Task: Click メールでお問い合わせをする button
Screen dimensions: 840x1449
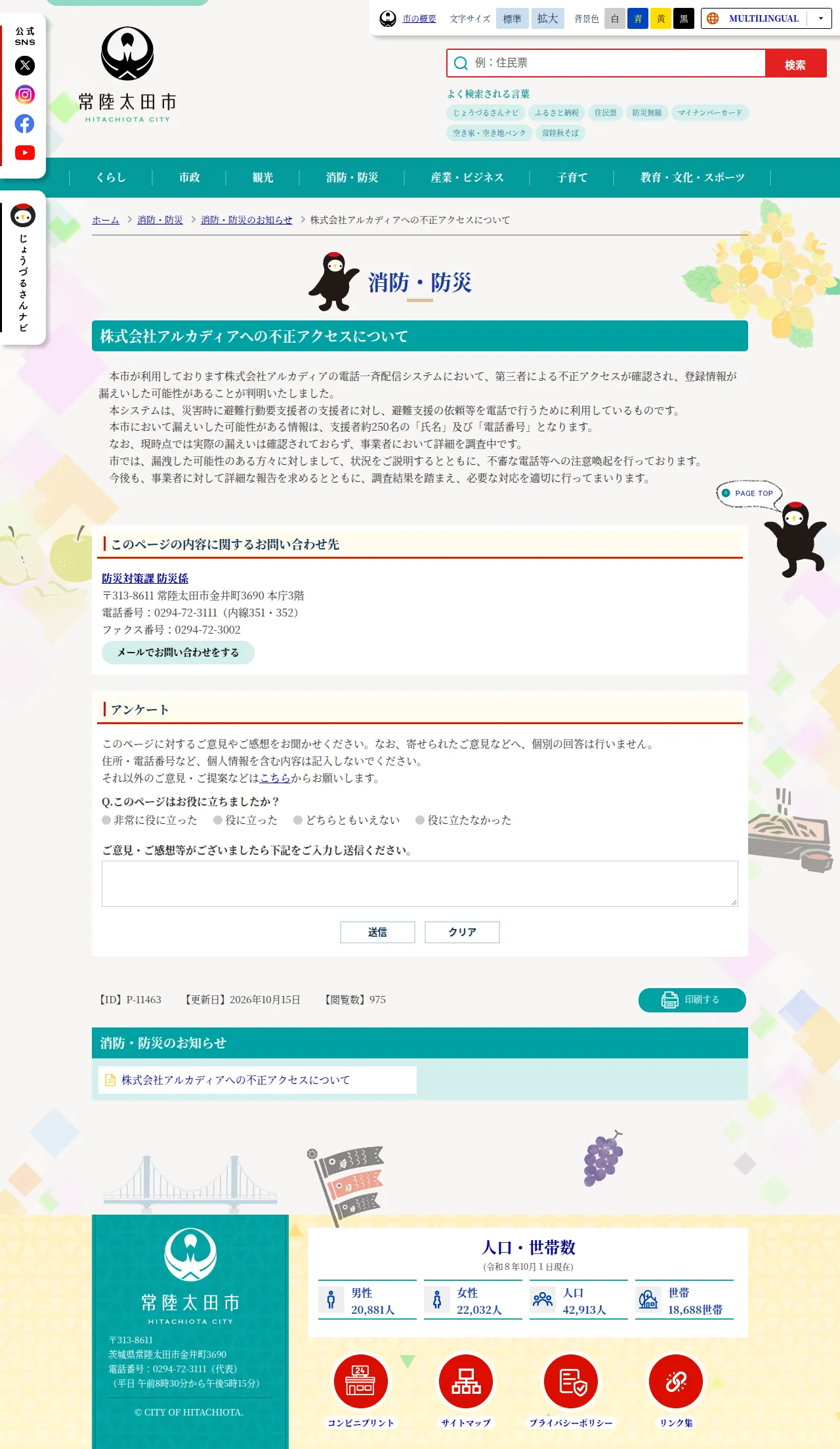Action: (x=178, y=653)
